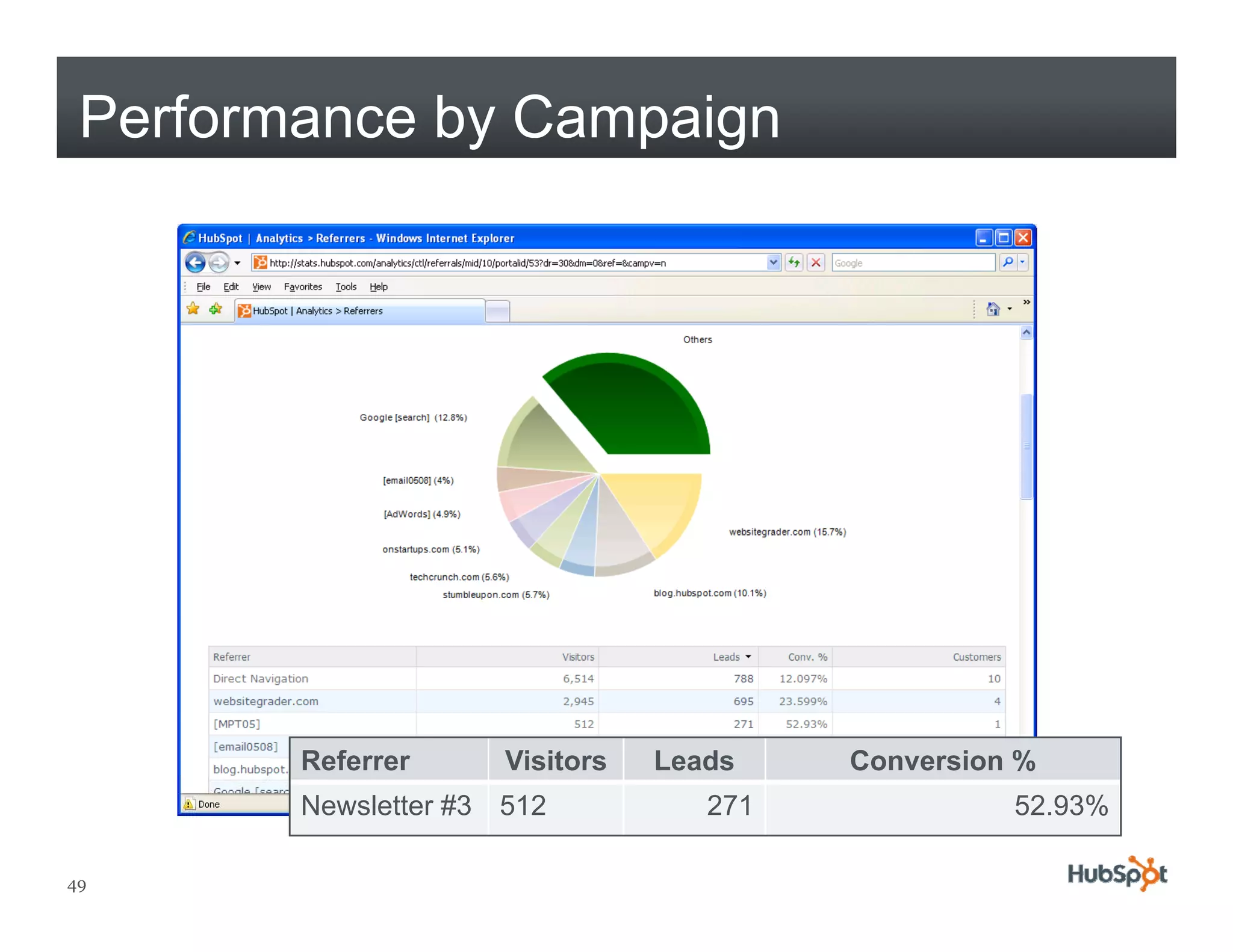Click the [AdWords] (4.9%) chart label

422,515
